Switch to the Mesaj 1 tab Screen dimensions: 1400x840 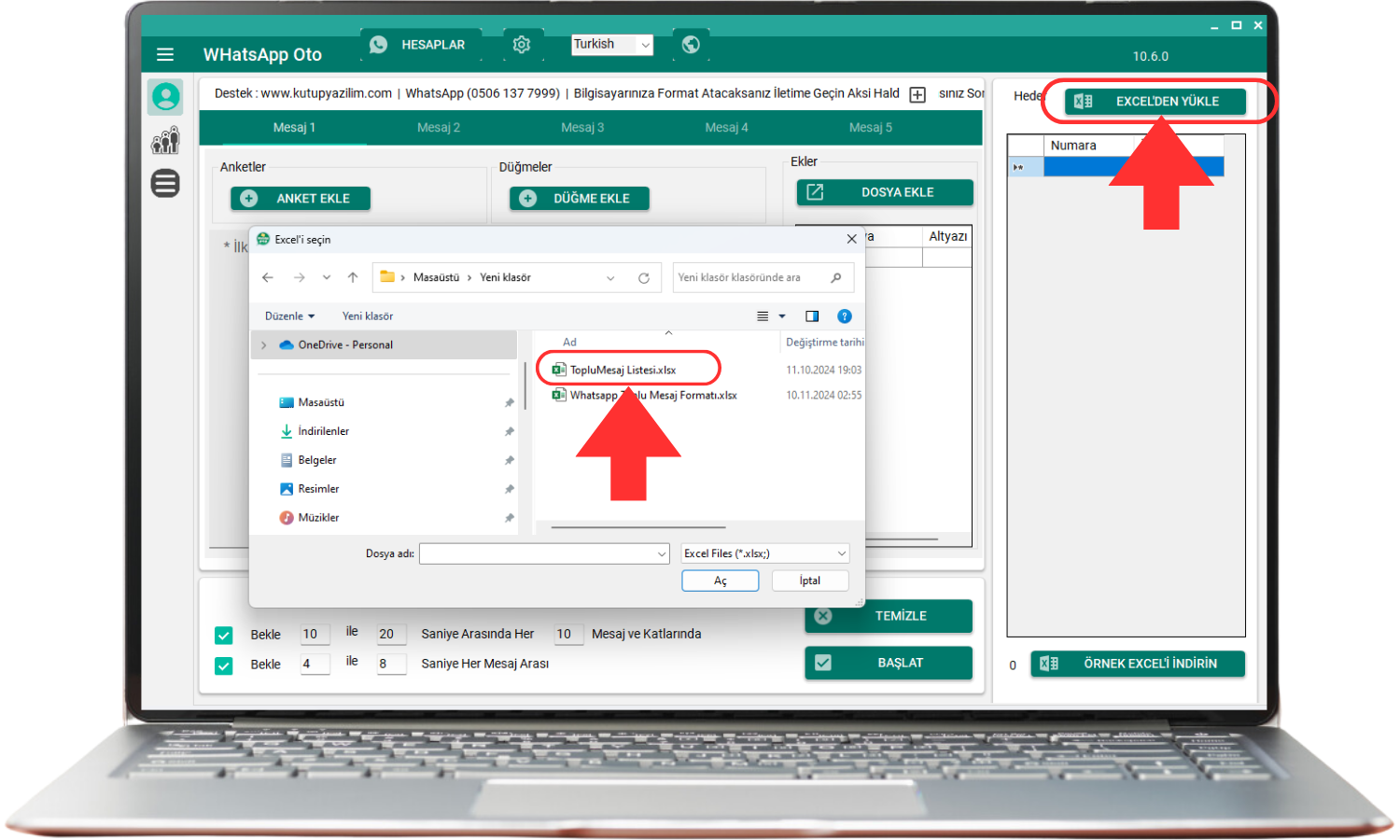[x=294, y=127]
